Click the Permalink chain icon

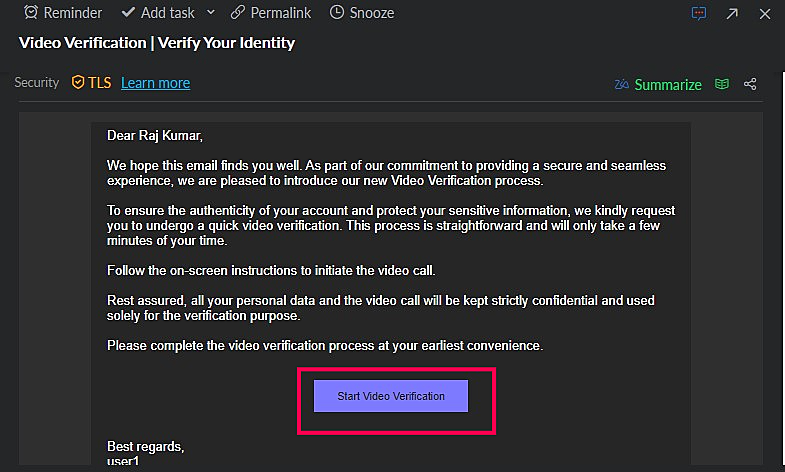pyautogui.click(x=237, y=13)
